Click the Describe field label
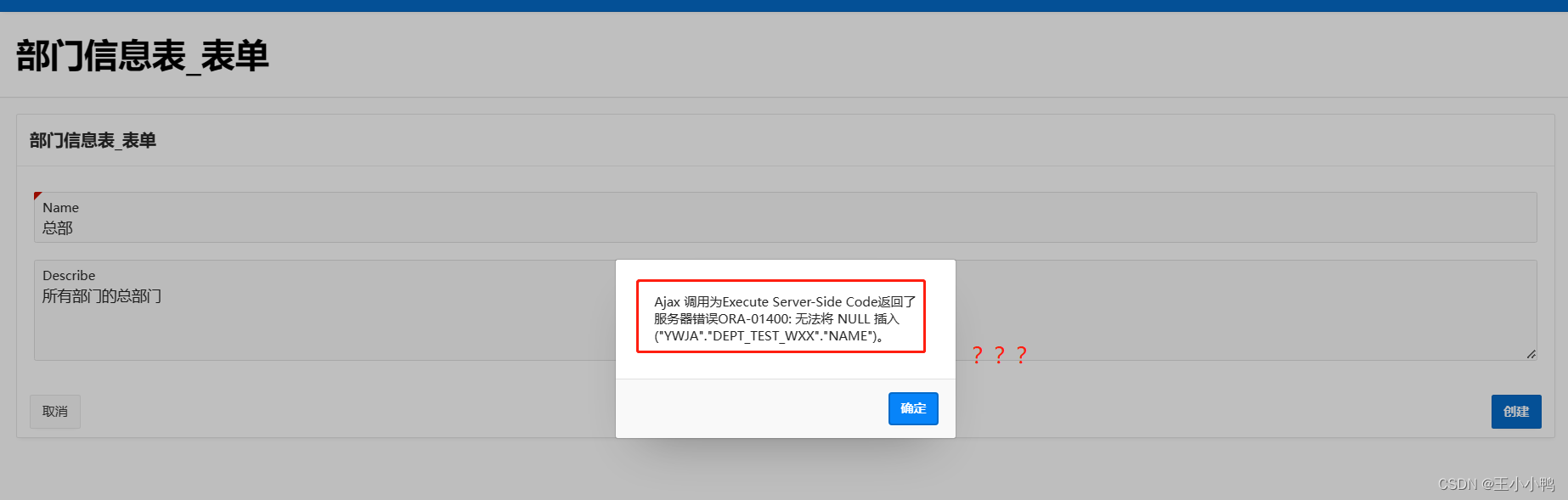Screen dimensions: 1568x500 69,275
